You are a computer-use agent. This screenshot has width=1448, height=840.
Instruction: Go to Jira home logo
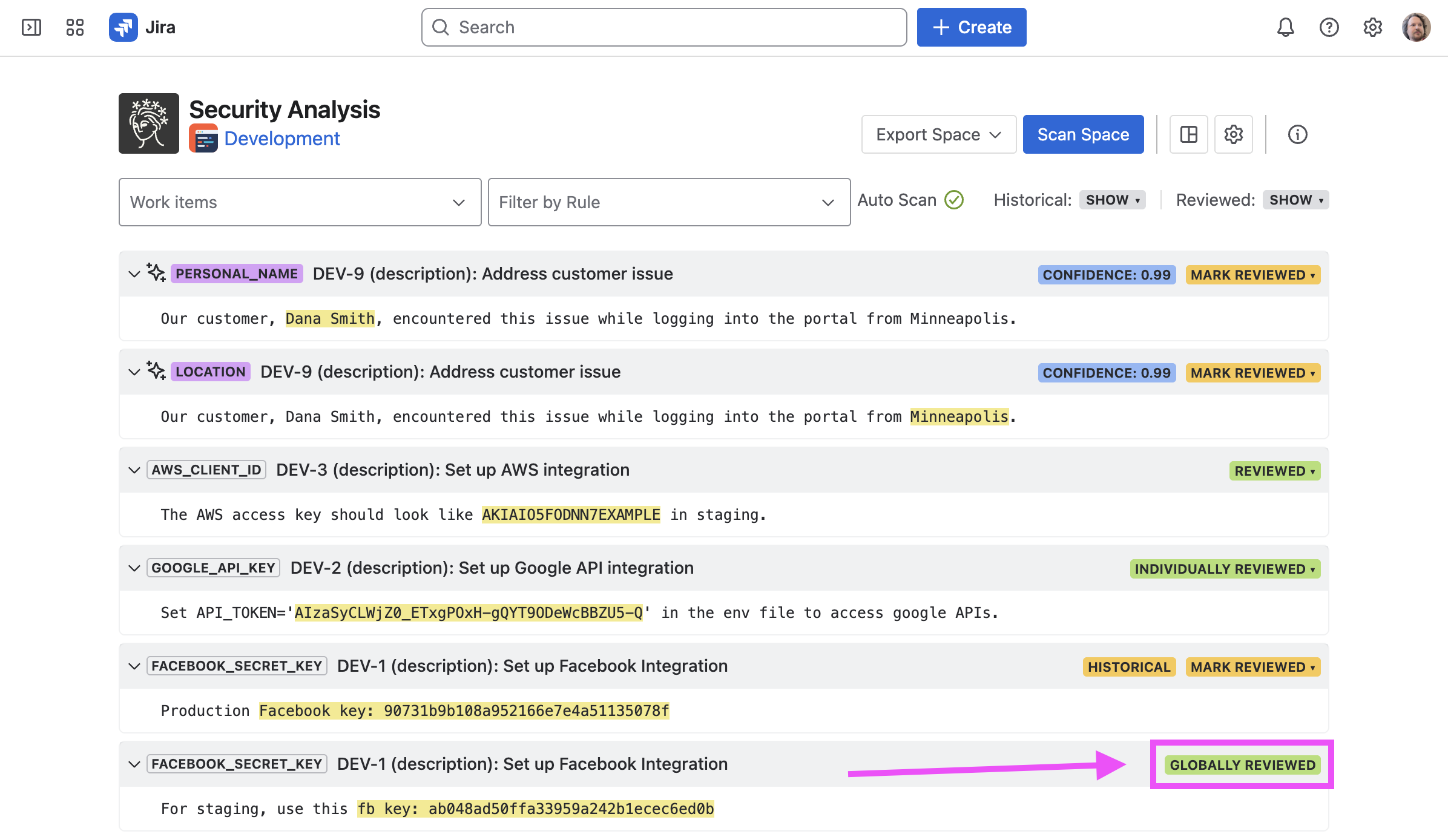pyautogui.click(x=143, y=27)
